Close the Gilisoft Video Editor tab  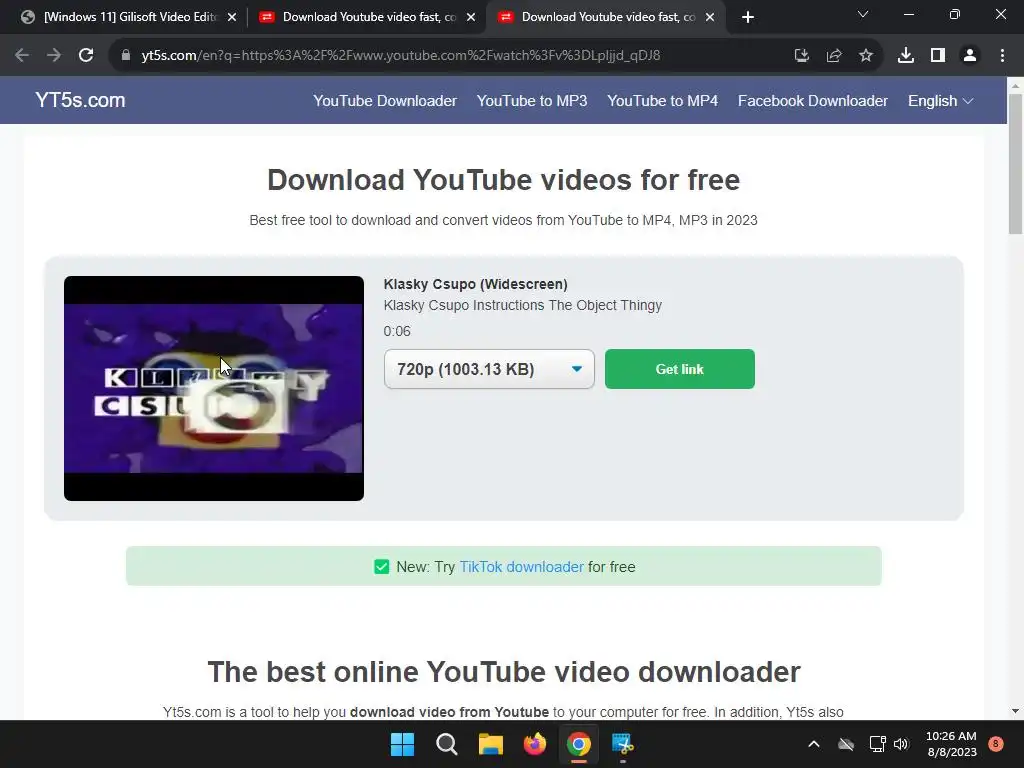pos(232,17)
